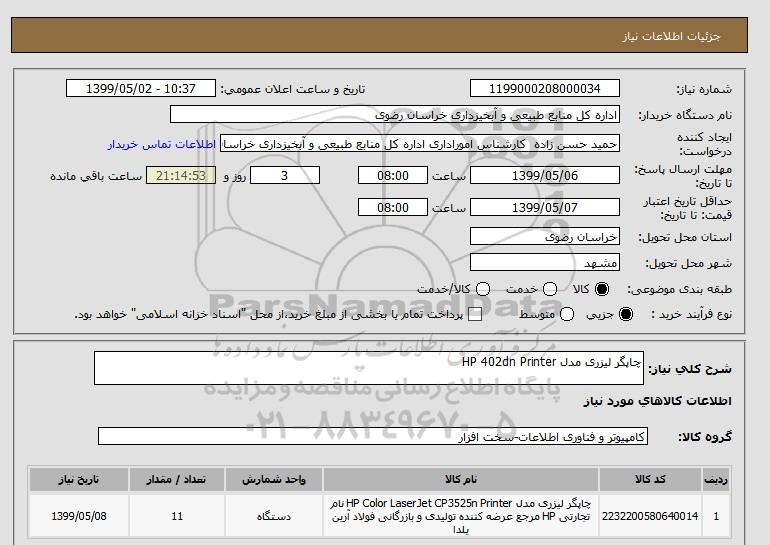Click the نام کالا column header
The image size is (770, 545).
(x=461, y=480)
